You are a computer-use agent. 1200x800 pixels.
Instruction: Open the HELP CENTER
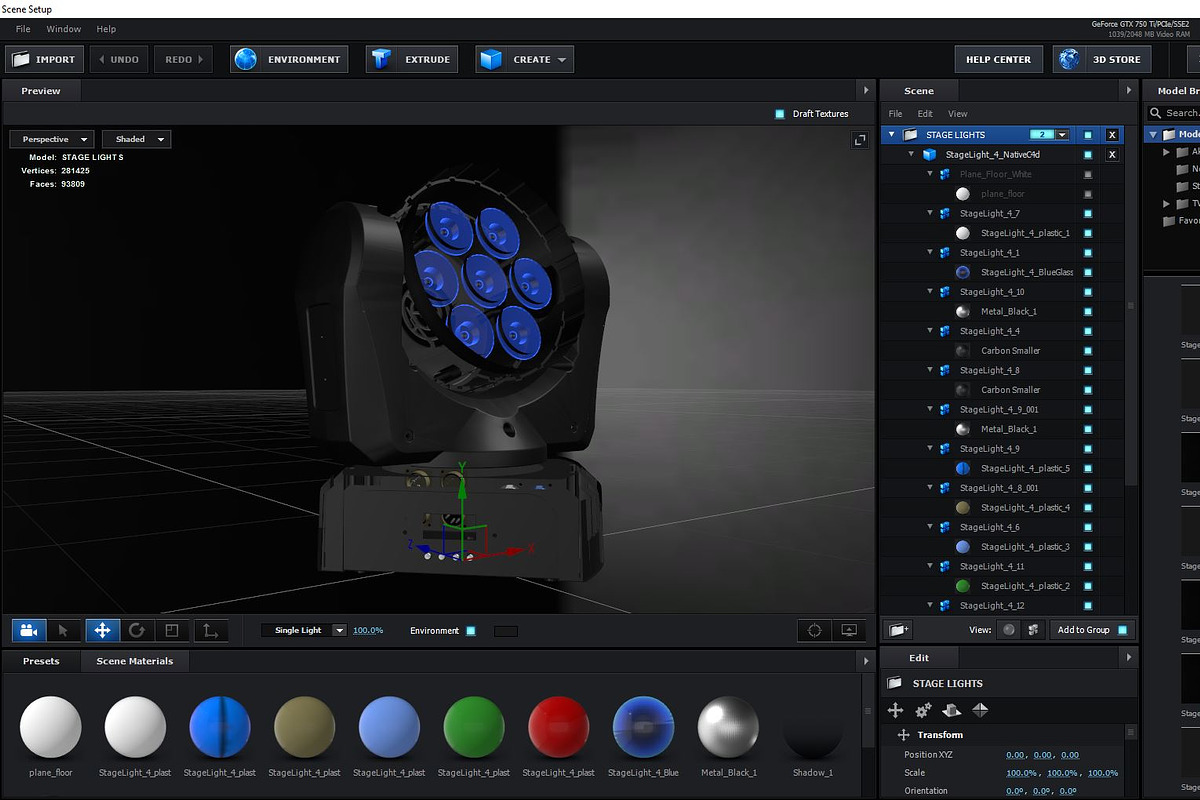point(999,59)
